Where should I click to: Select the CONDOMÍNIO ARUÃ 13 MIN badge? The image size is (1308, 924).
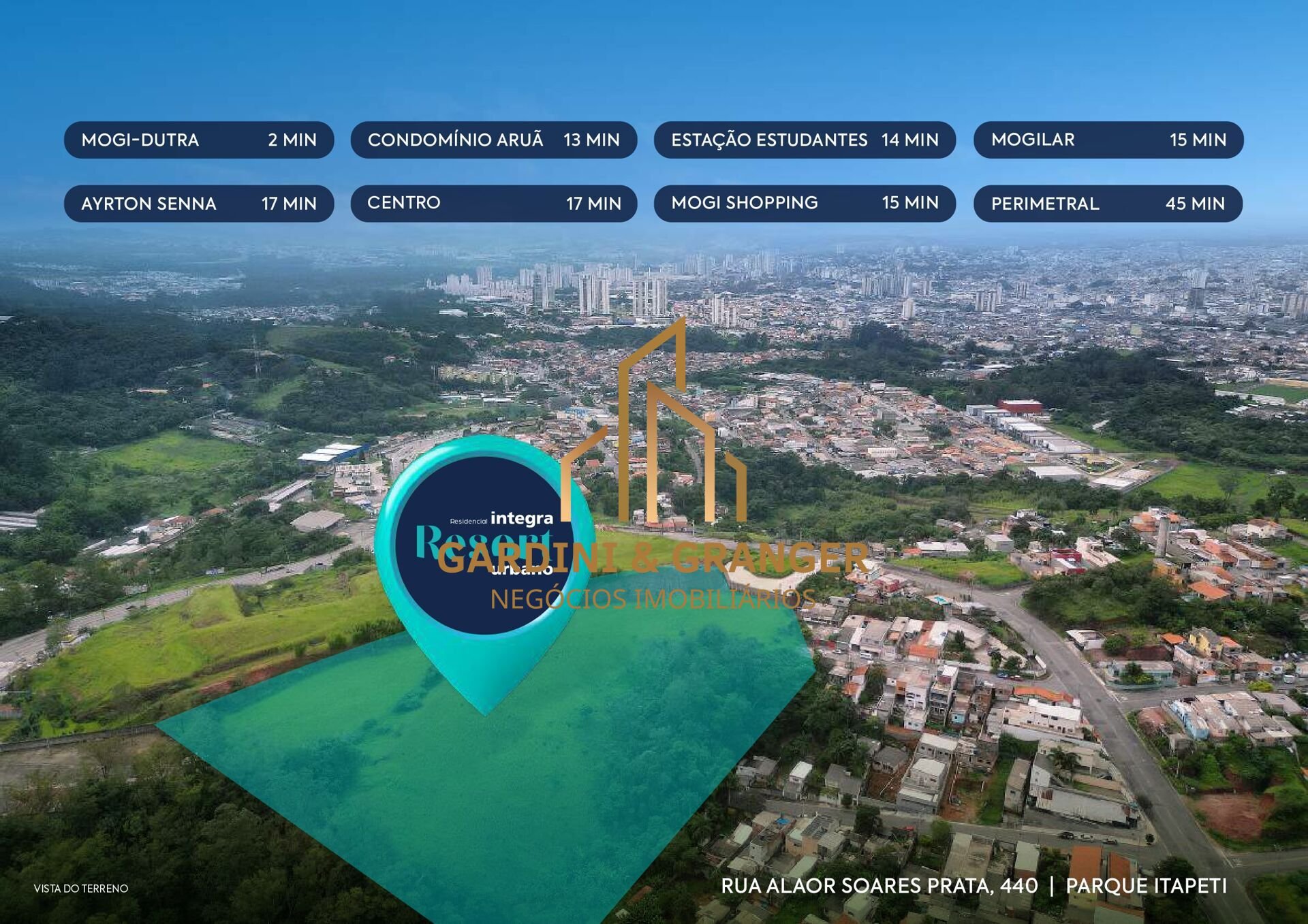[x=493, y=140]
